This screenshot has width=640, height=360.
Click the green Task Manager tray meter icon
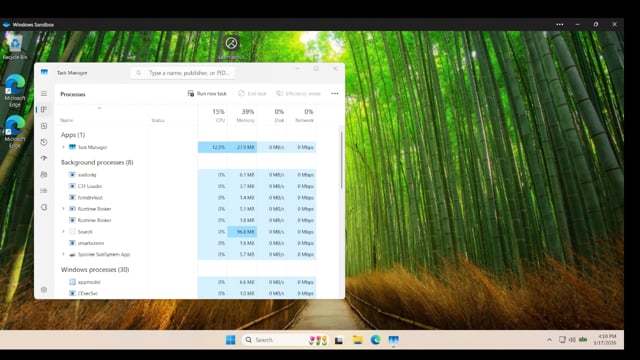pyautogui.click(x=583, y=340)
